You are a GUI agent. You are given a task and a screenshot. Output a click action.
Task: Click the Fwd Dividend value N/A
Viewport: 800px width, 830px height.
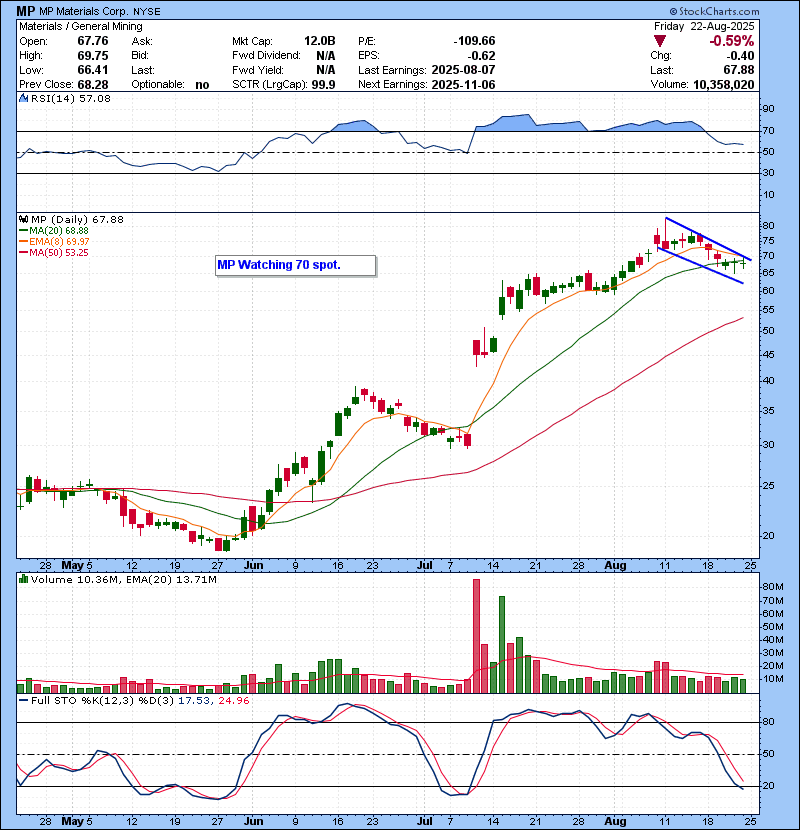326,56
